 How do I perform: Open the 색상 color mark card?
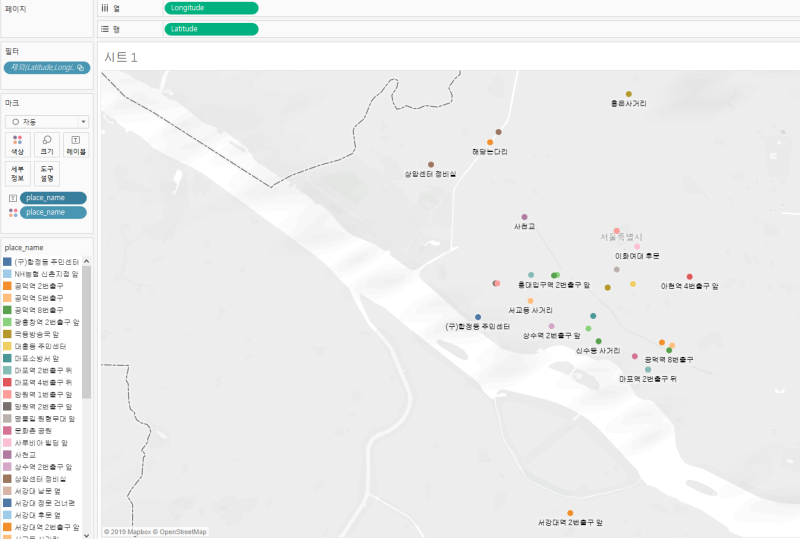(18, 145)
